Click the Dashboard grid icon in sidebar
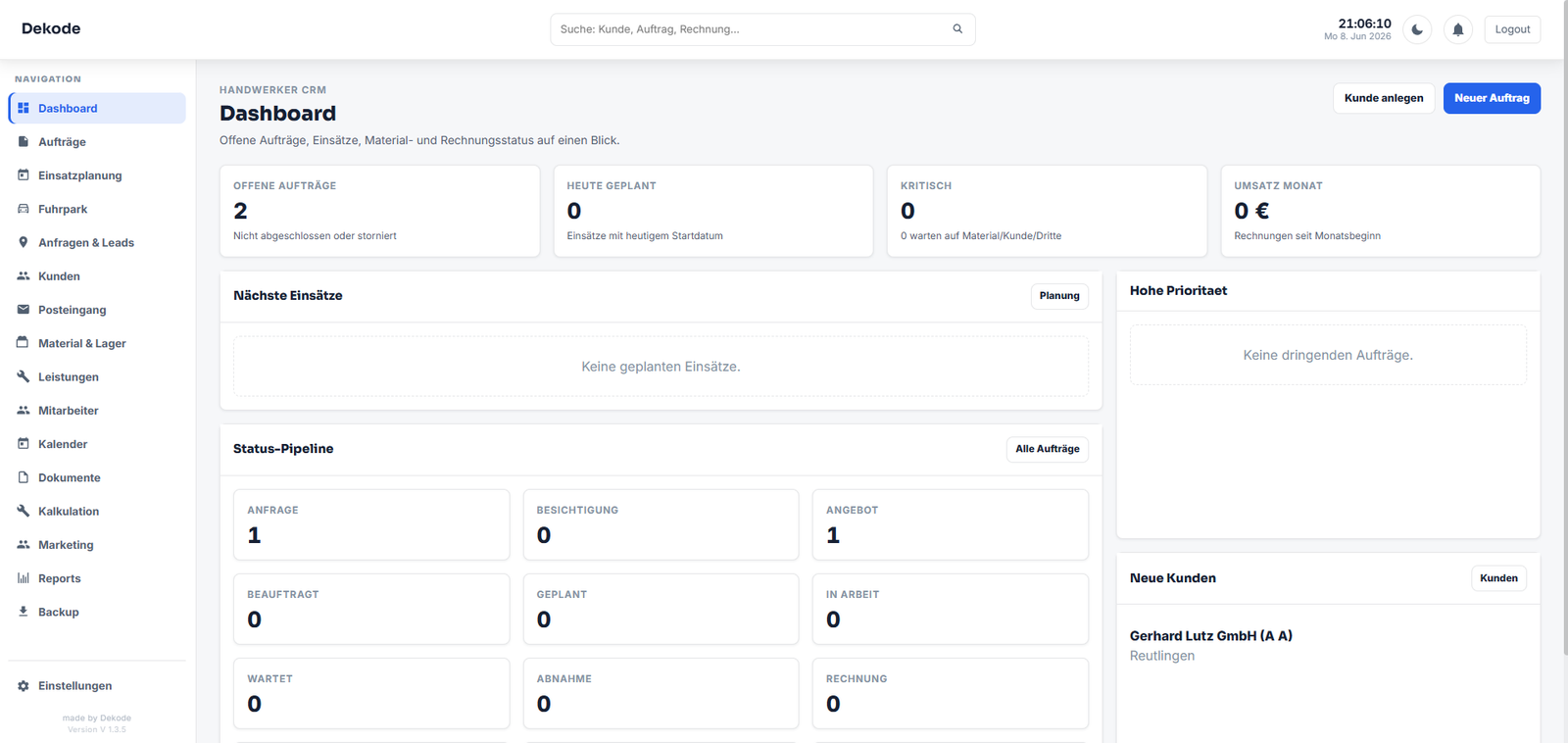 point(24,108)
